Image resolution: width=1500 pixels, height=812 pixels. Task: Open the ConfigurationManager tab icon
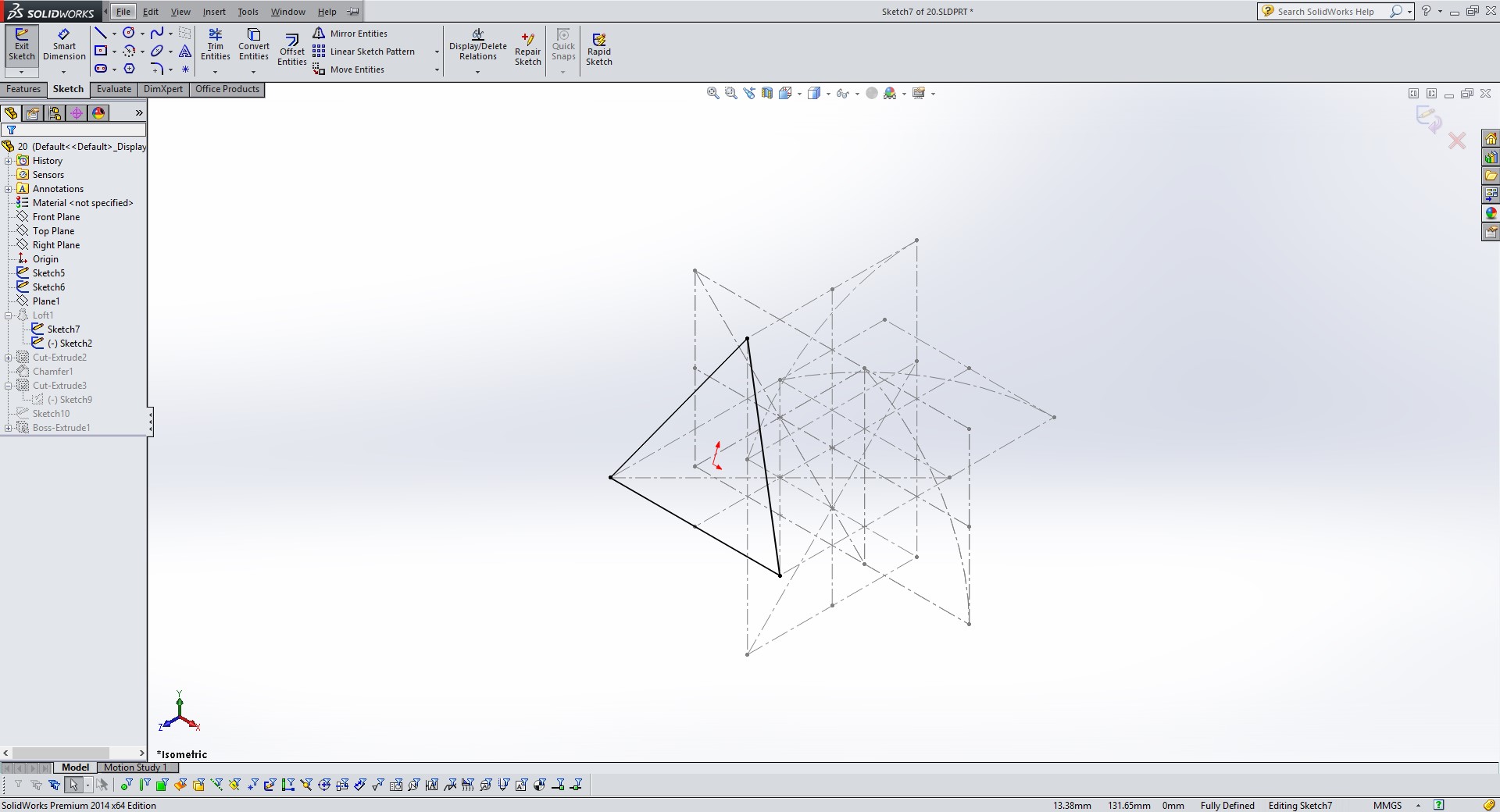(55, 113)
